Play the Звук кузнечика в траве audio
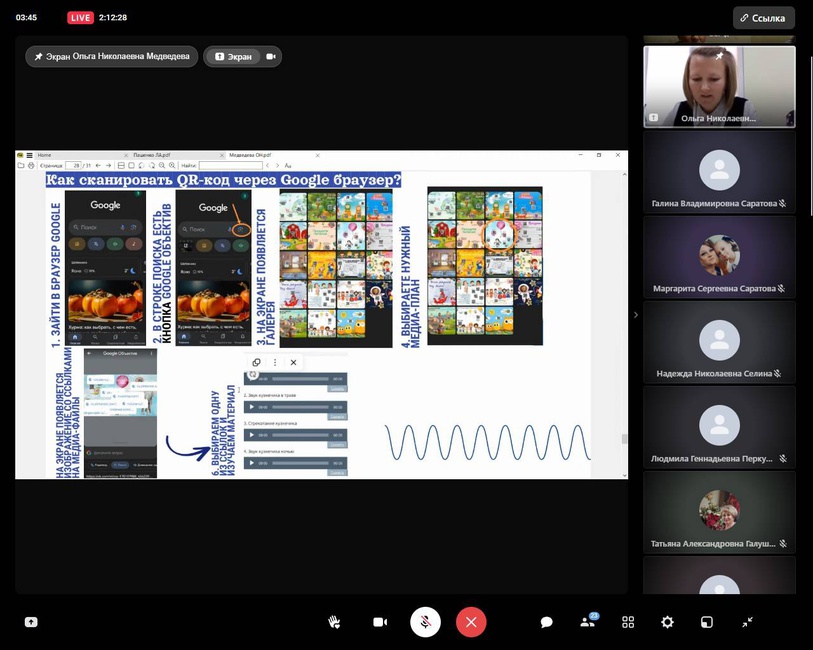The height and width of the screenshot is (650, 813). (252, 407)
